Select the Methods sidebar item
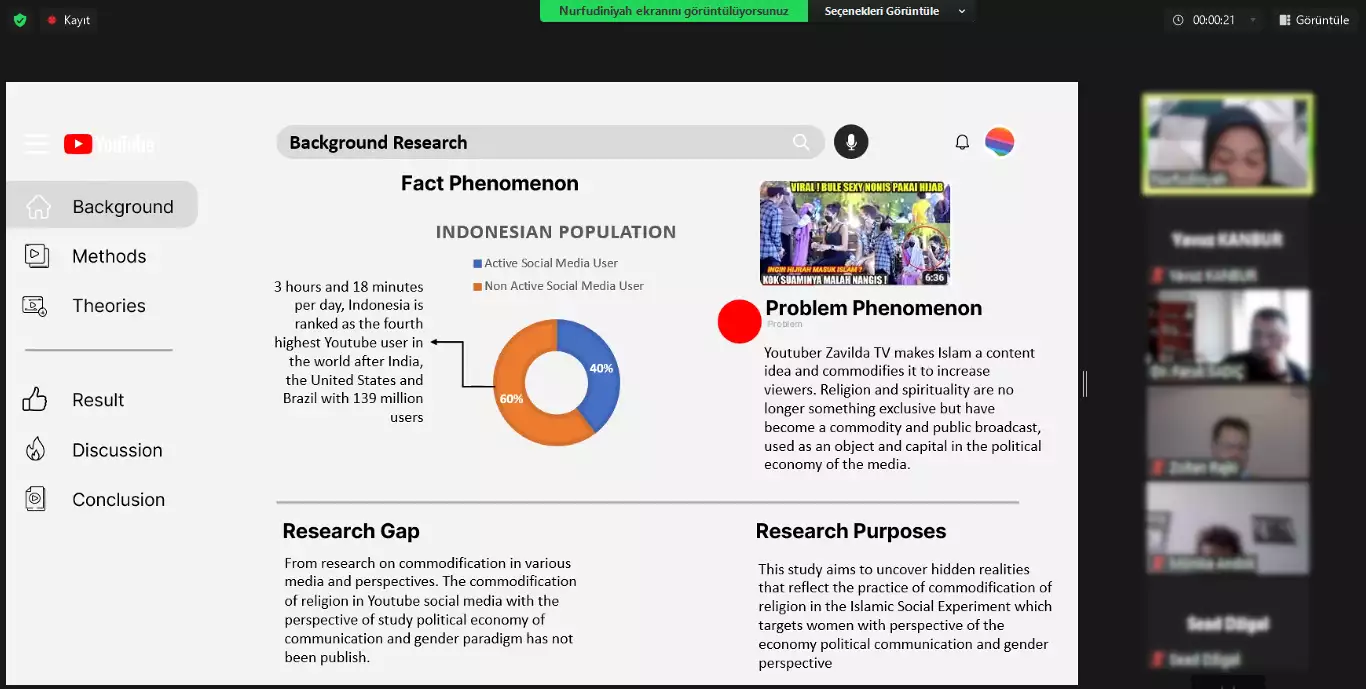This screenshot has width=1366, height=689. pos(108,256)
